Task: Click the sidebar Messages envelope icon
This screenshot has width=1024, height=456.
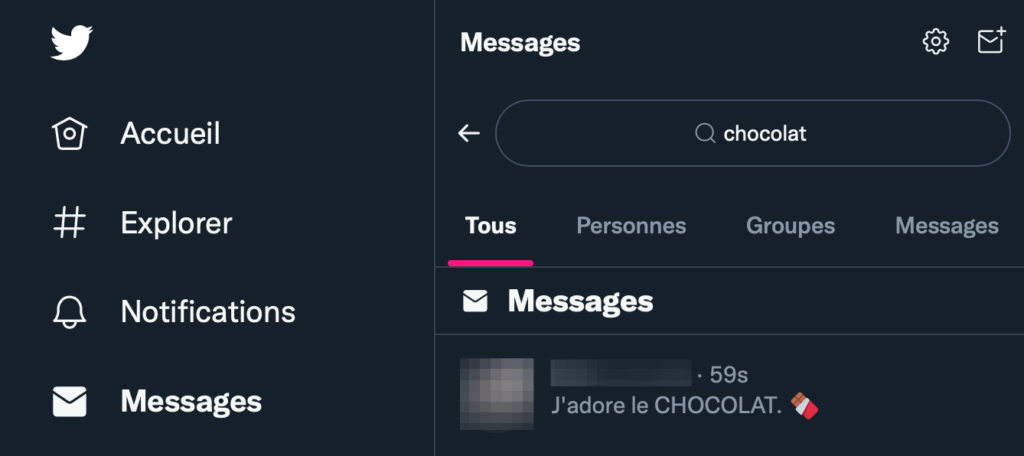Action: 69,402
